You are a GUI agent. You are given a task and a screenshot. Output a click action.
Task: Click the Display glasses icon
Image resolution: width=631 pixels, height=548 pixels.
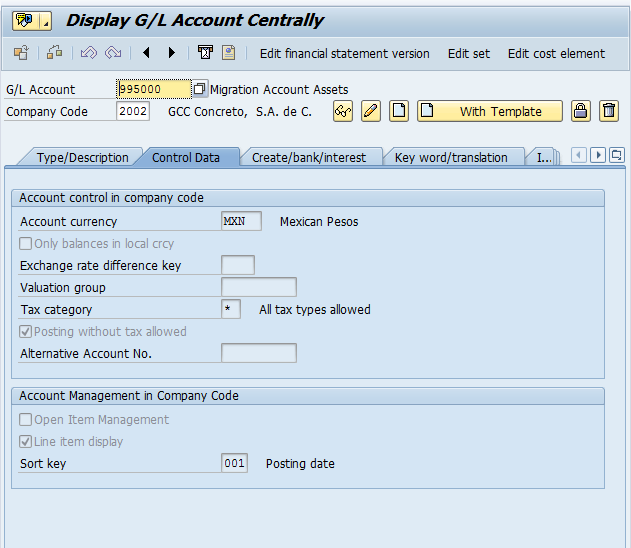pyautogui.click(x=343, y=111)
